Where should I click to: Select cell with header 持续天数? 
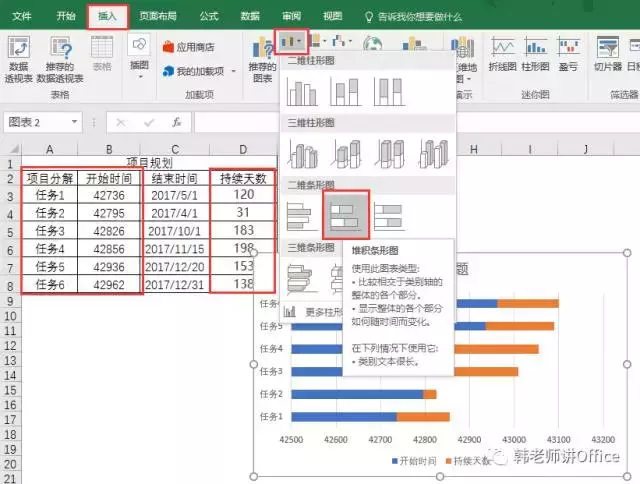[x=243, y=178]
